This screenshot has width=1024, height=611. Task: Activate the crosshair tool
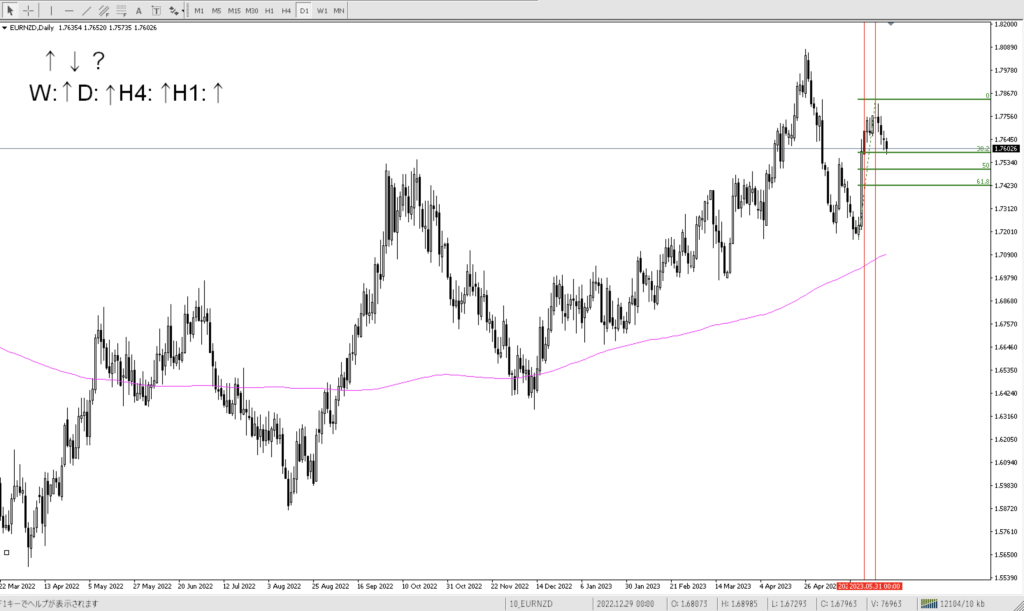coord(28,10)
